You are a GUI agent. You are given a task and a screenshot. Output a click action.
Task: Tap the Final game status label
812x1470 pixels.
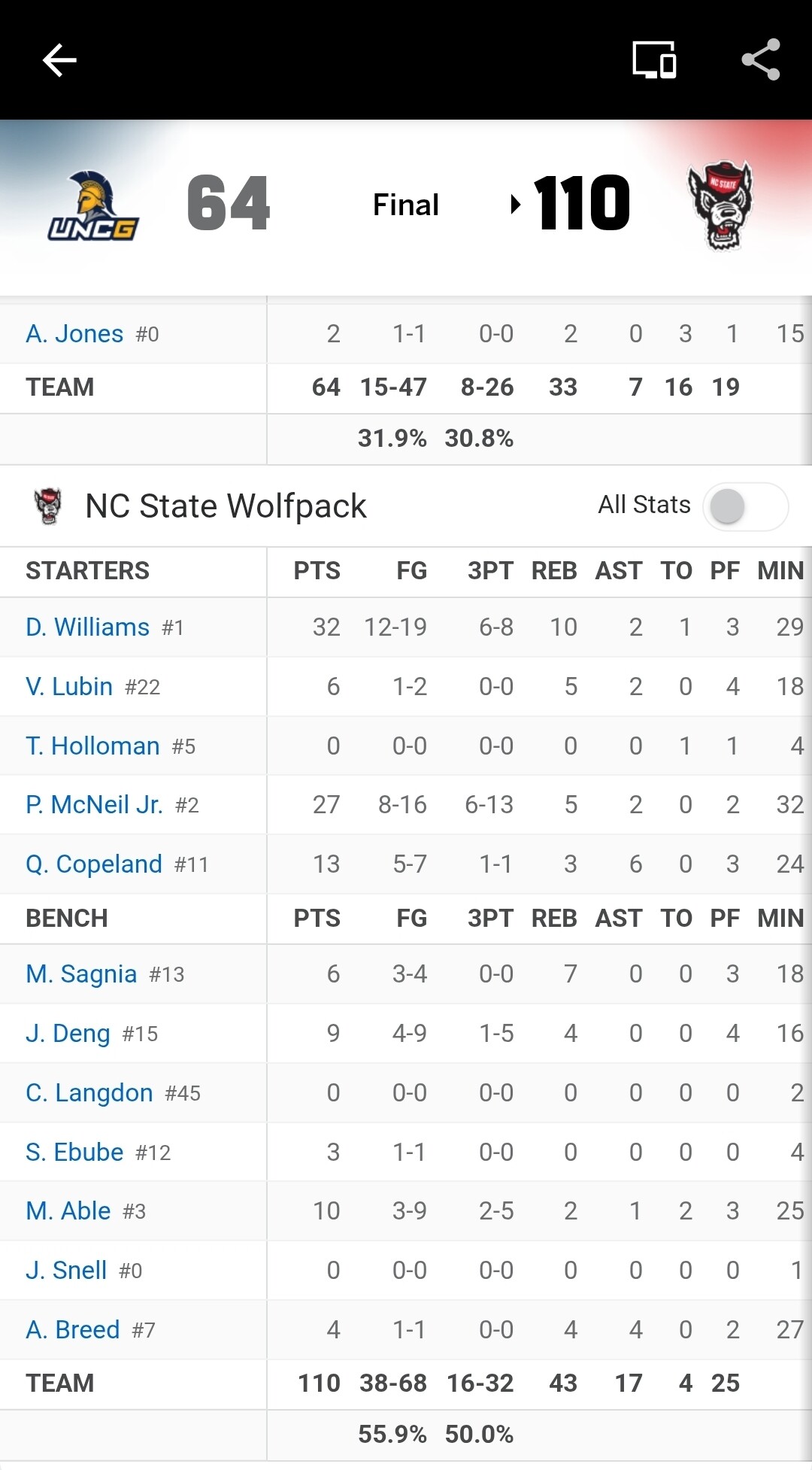(406, 205)
